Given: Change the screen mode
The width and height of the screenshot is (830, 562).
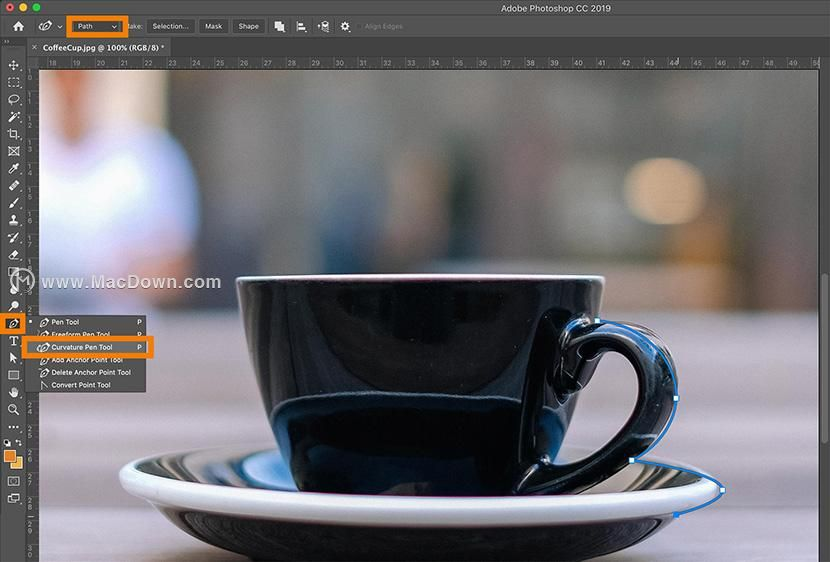Looking at the screenshot, I should (14, 498).
